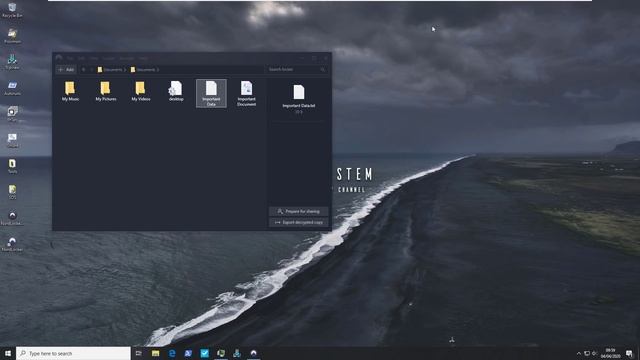The image size is (640, 360).
Task: Open the My Music folder
Action: 70,91
